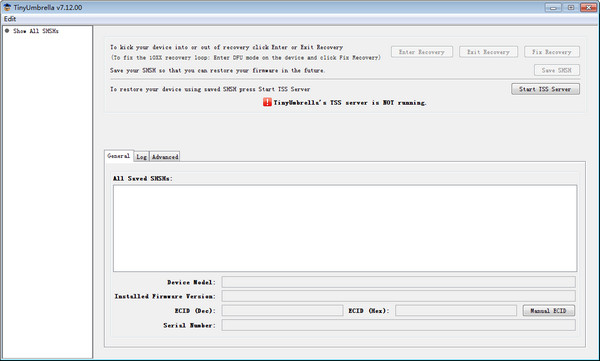Click the ECID (Dec) text field
Image resolution: width=600 pixels, height=361 pixels.
282,310
